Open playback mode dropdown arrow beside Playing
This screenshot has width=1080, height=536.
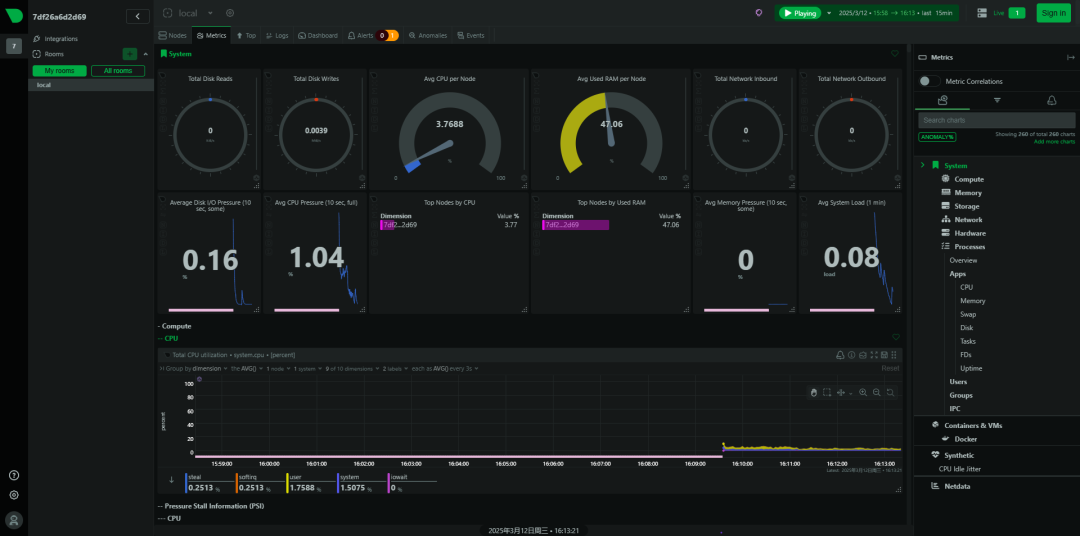pos(829,13)
